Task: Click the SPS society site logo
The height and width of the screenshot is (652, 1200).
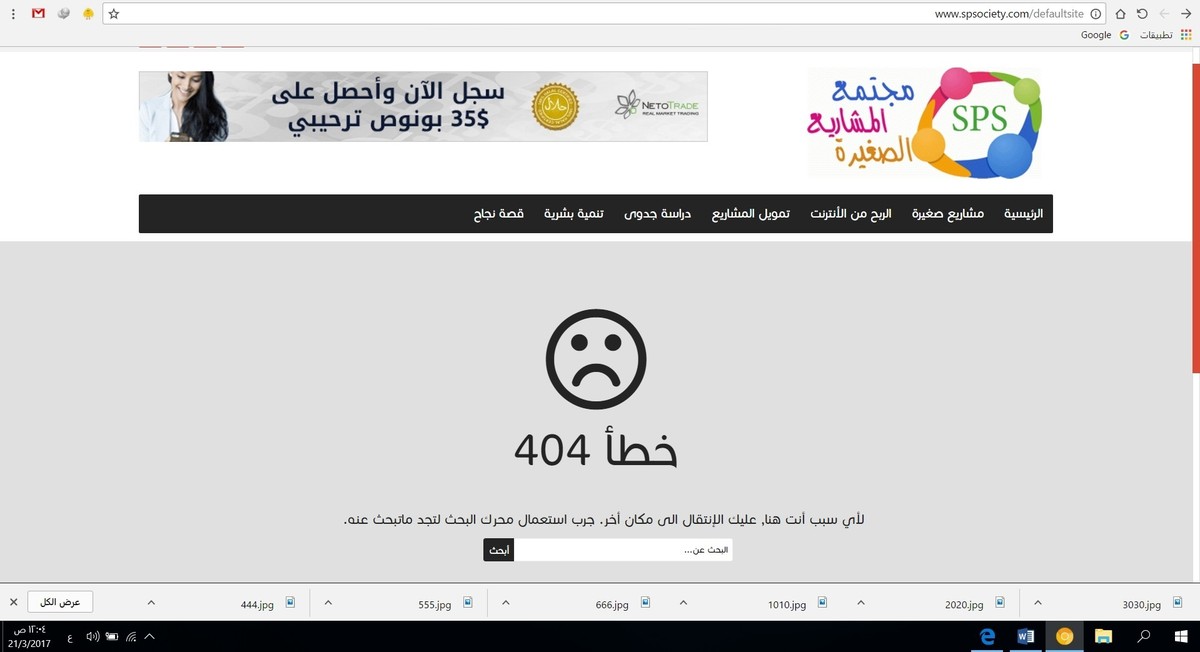Action: click(x=924, y=123)
